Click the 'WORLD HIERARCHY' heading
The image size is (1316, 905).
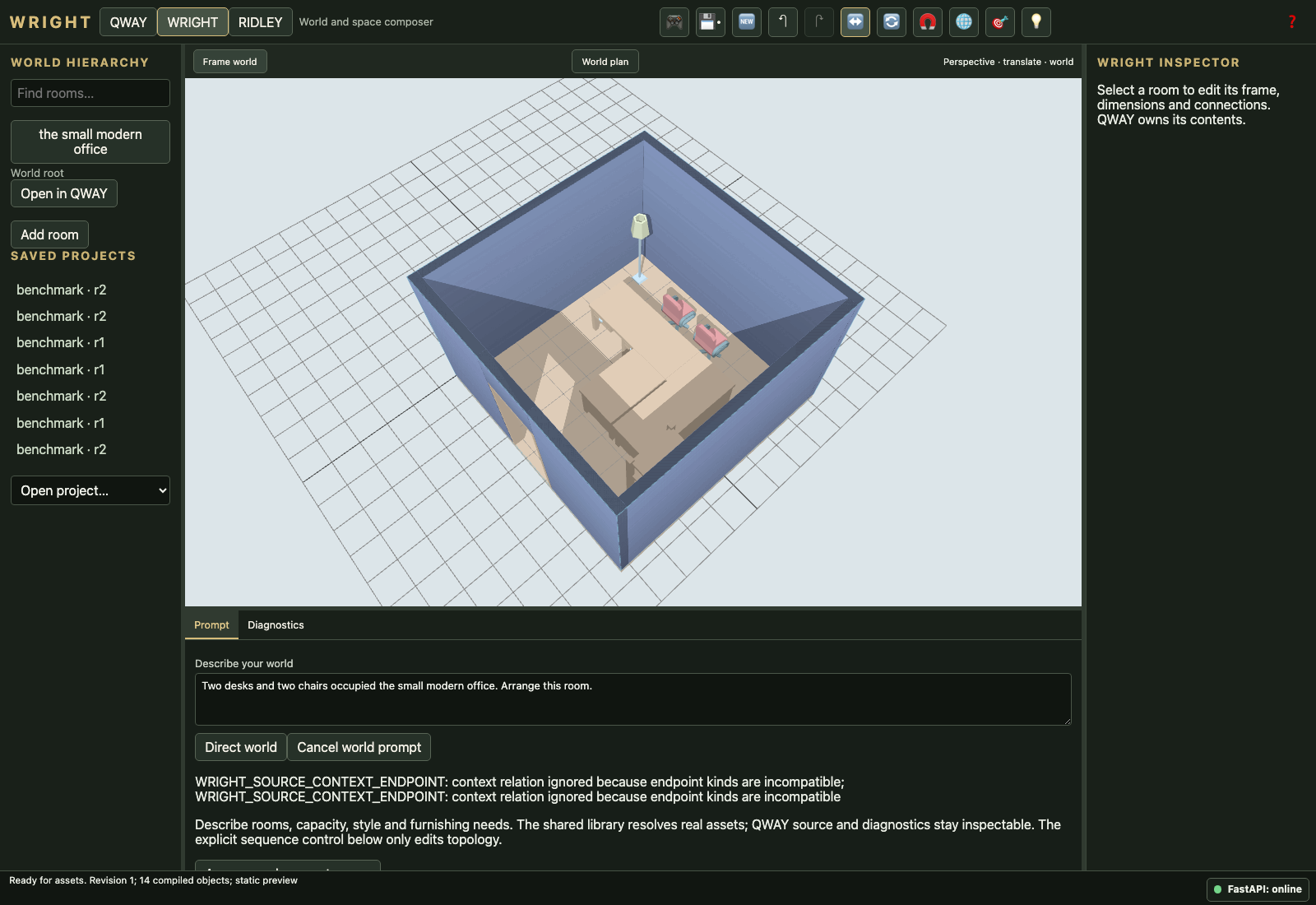(80, 63)
